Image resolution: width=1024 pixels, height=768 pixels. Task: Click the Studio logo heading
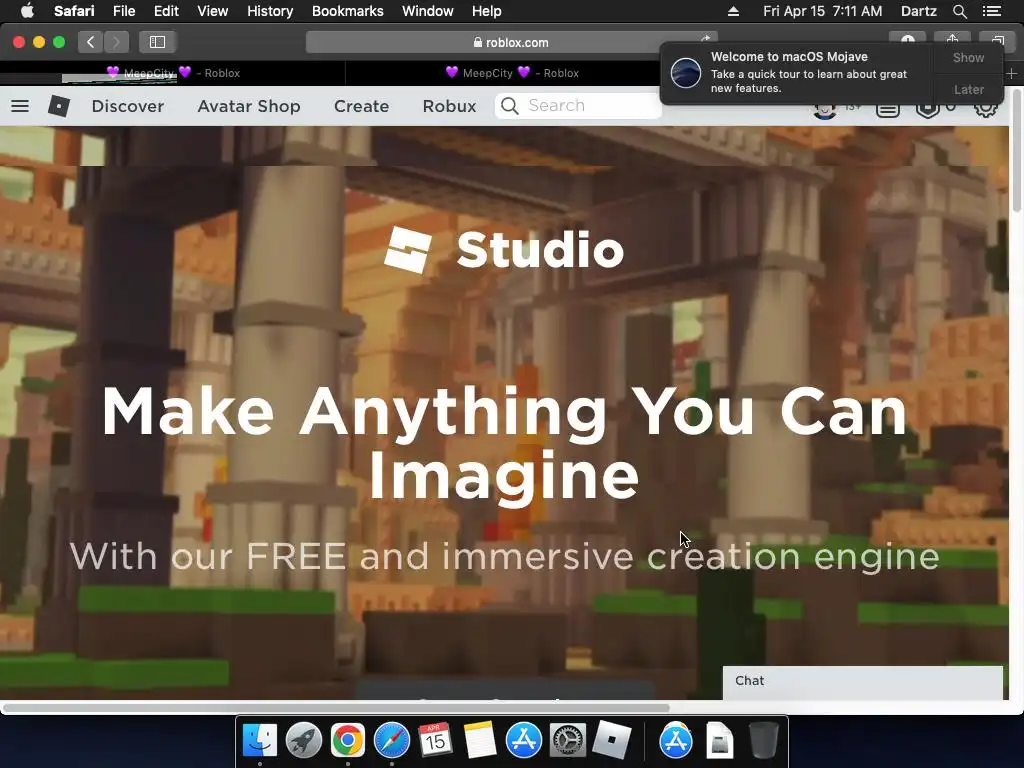(x=504, y=249)
